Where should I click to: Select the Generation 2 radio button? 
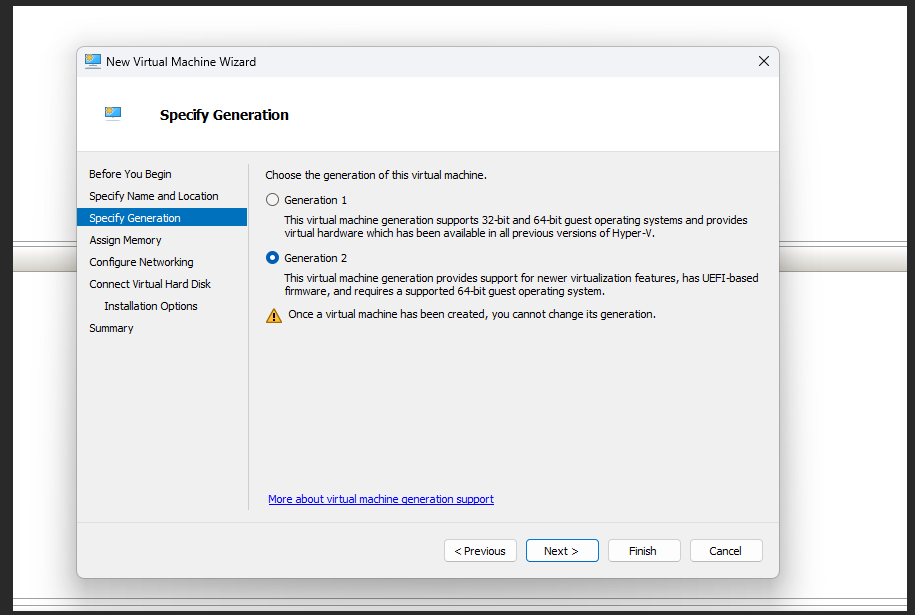(273, 258)
